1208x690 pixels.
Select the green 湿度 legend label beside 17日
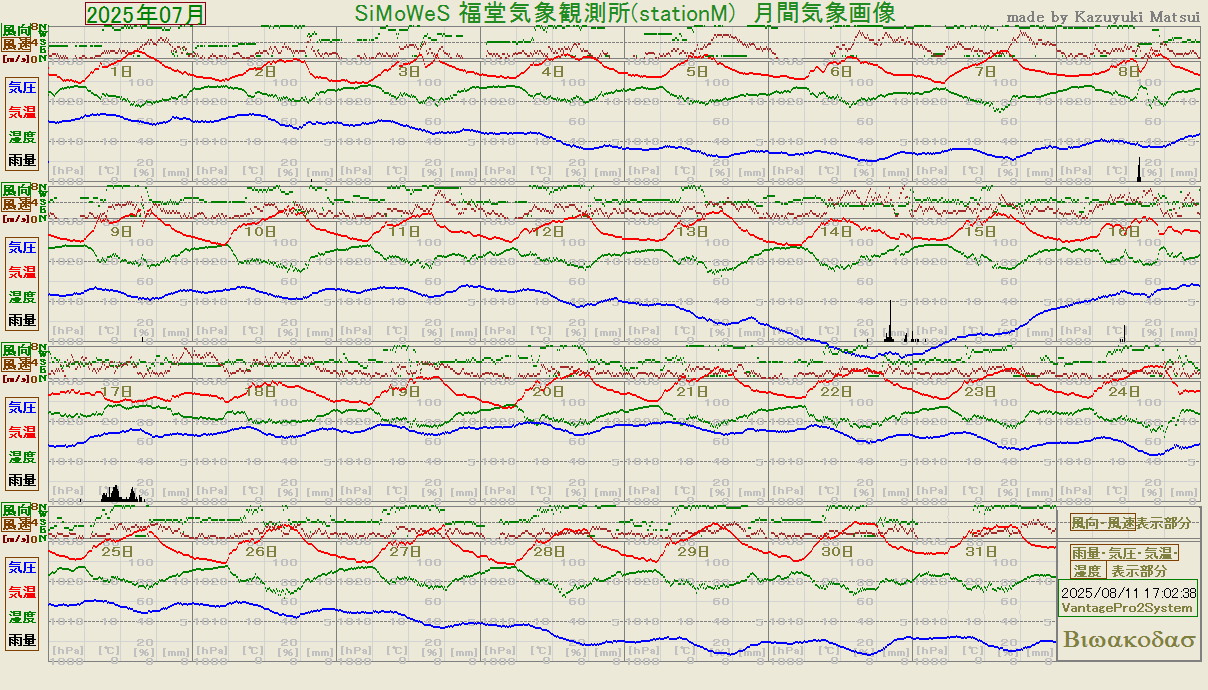coord(22,457)
